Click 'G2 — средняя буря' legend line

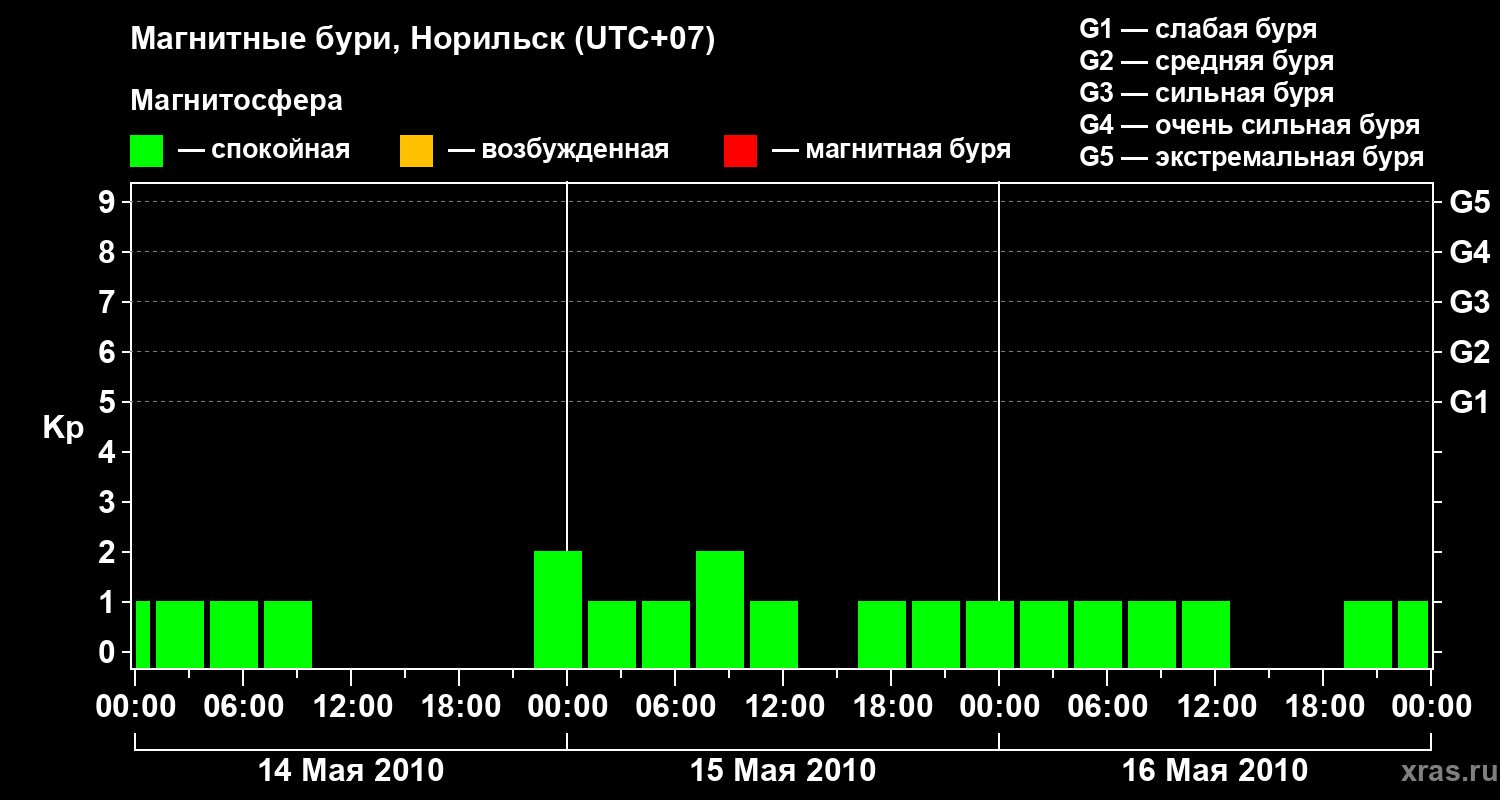pyautogui.click(x=1207, y=61)
